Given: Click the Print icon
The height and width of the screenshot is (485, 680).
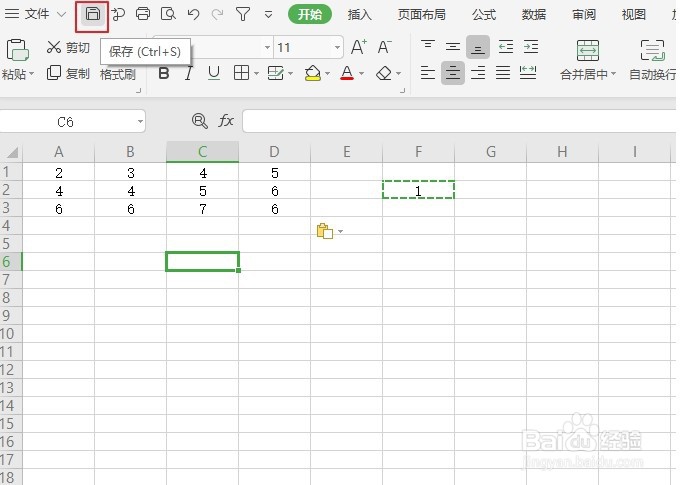Looking at the screenshot, I should tap(143, 14).
